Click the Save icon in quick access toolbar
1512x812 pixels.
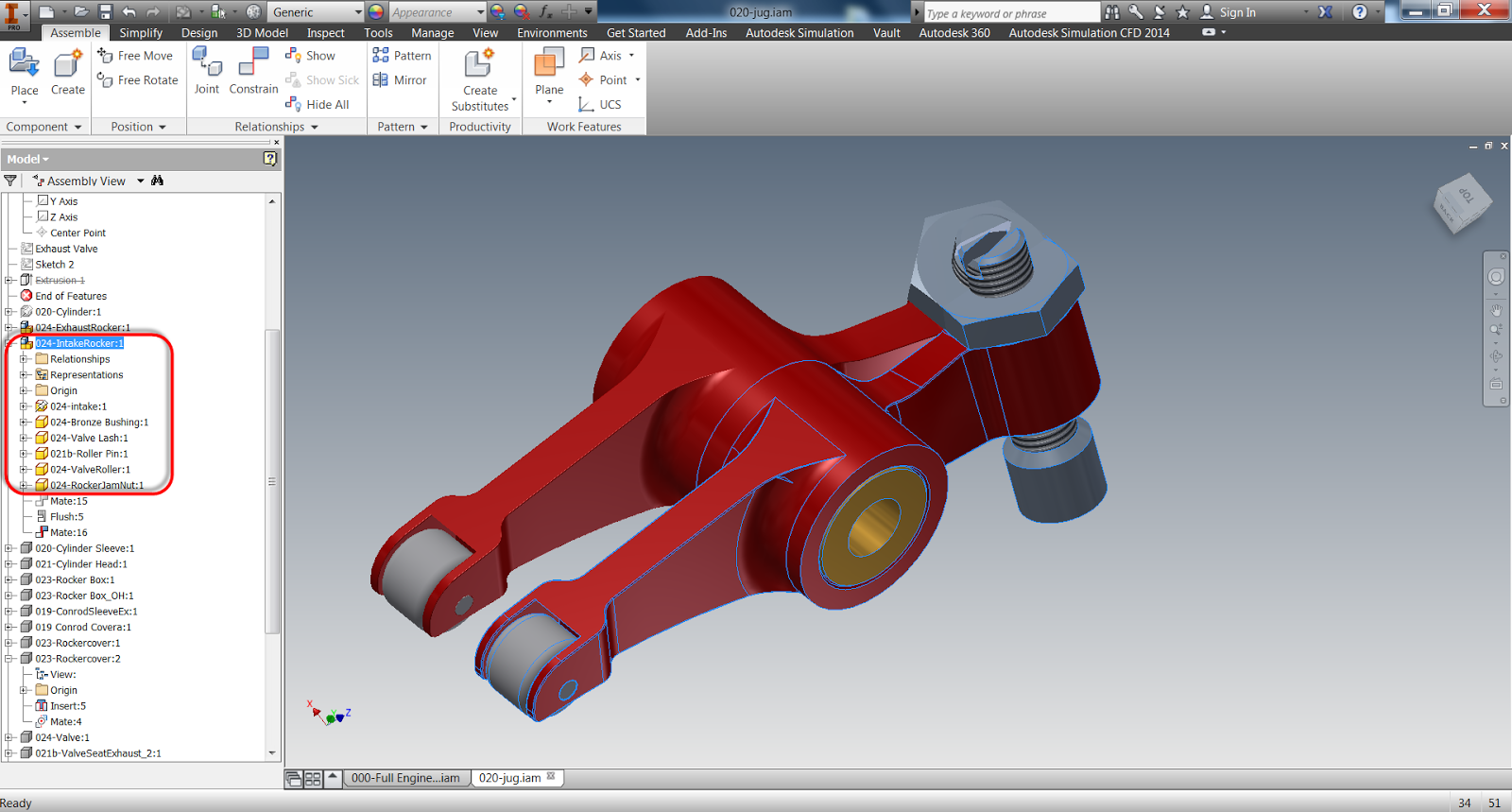point(105,11)
